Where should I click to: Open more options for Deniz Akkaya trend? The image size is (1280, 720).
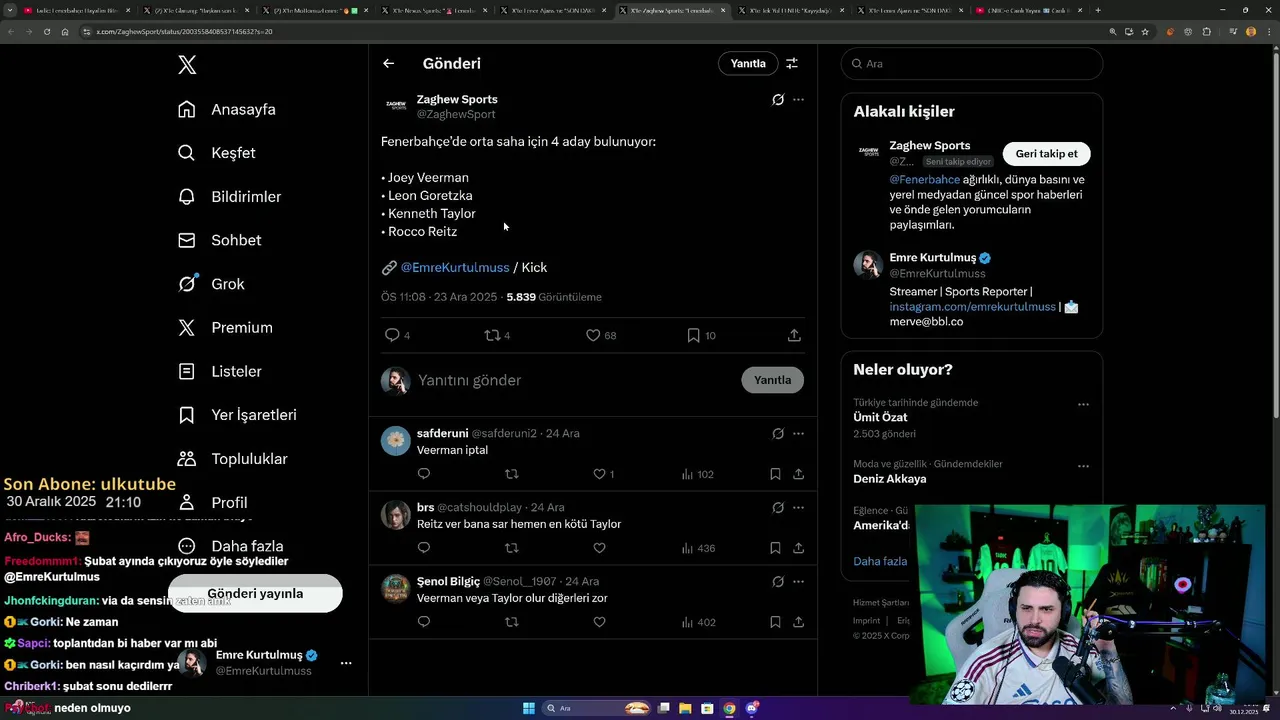pos(1083,466)
